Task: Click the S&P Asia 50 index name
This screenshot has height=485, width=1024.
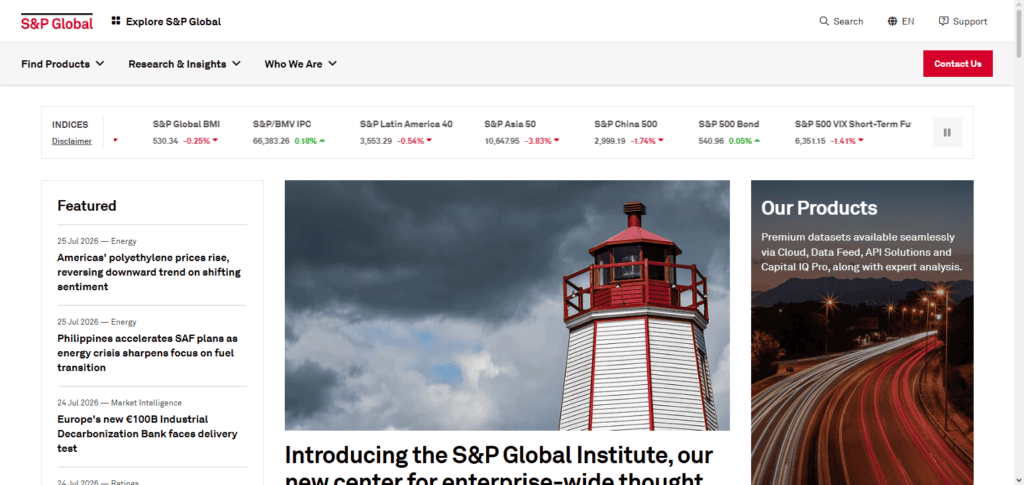Action: pos(510,124)
